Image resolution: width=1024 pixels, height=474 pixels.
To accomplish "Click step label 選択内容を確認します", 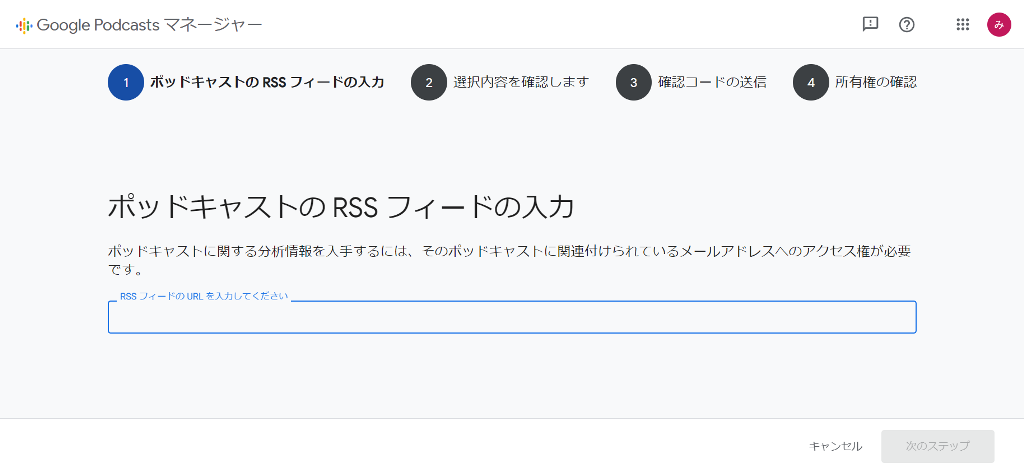I will [x=521, y=82].
